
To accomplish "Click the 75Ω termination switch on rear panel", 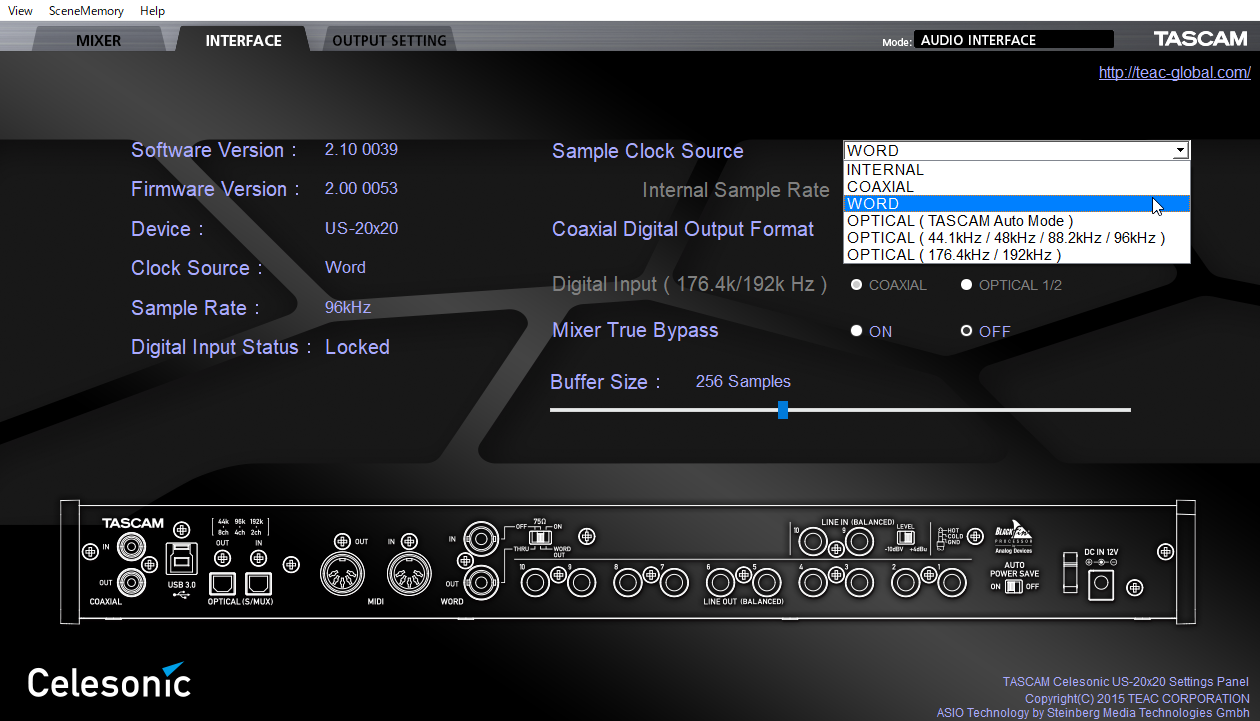I will pyautogui.click(x=542, y=538).
